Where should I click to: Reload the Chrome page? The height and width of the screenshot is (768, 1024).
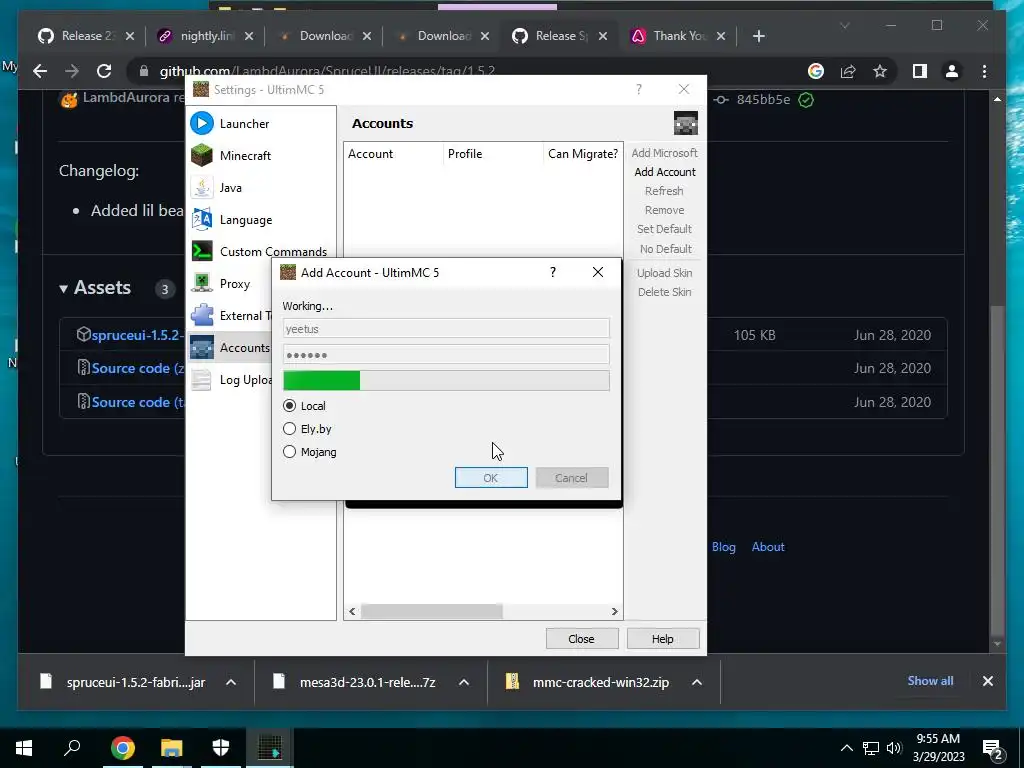pyautogui.click(x=104, y=71)
